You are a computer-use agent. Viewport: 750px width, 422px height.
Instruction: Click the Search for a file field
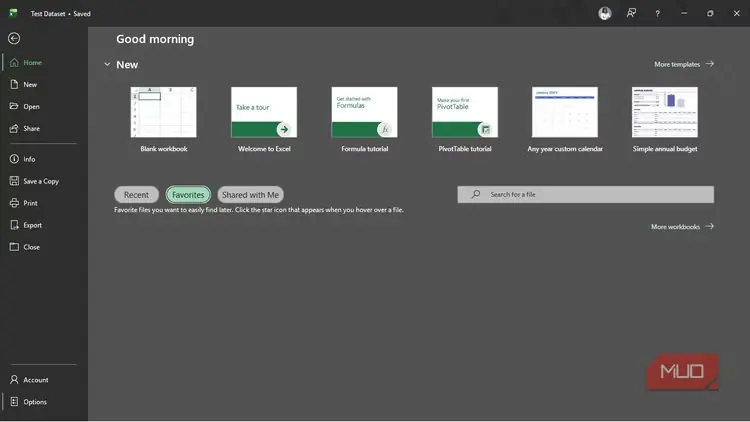click(585, 194)
